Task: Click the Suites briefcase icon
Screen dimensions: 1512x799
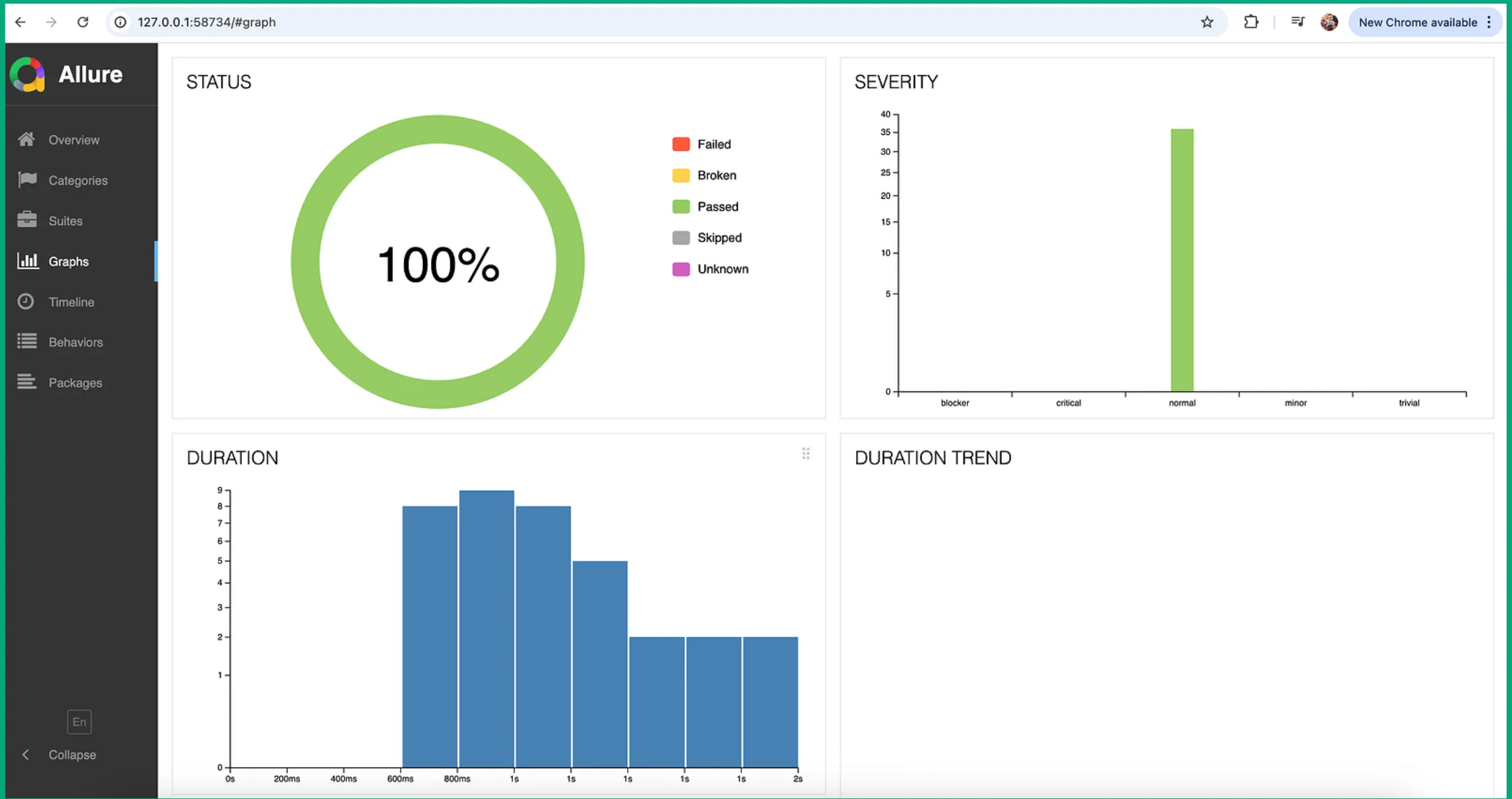Action: click(x=27, y=220)
